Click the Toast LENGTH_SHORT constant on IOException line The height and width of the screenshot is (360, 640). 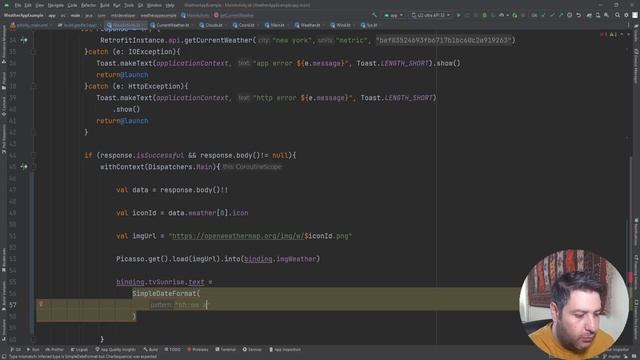click(x=404, y=63)
